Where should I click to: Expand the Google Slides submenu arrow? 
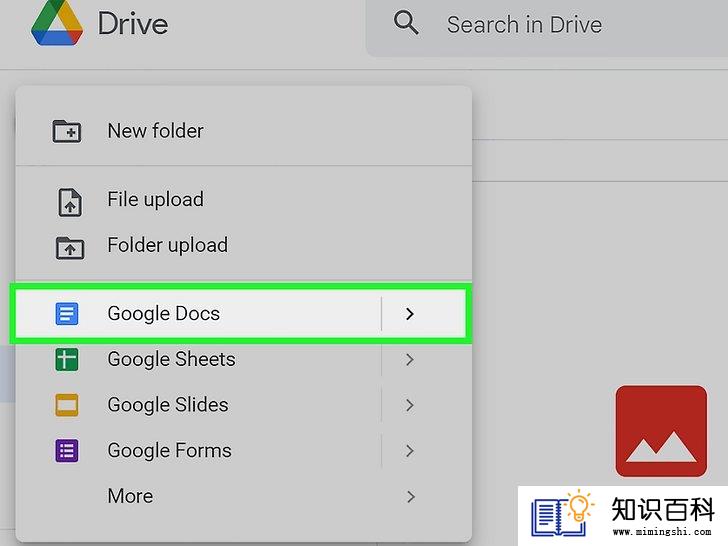click(410, 405)
